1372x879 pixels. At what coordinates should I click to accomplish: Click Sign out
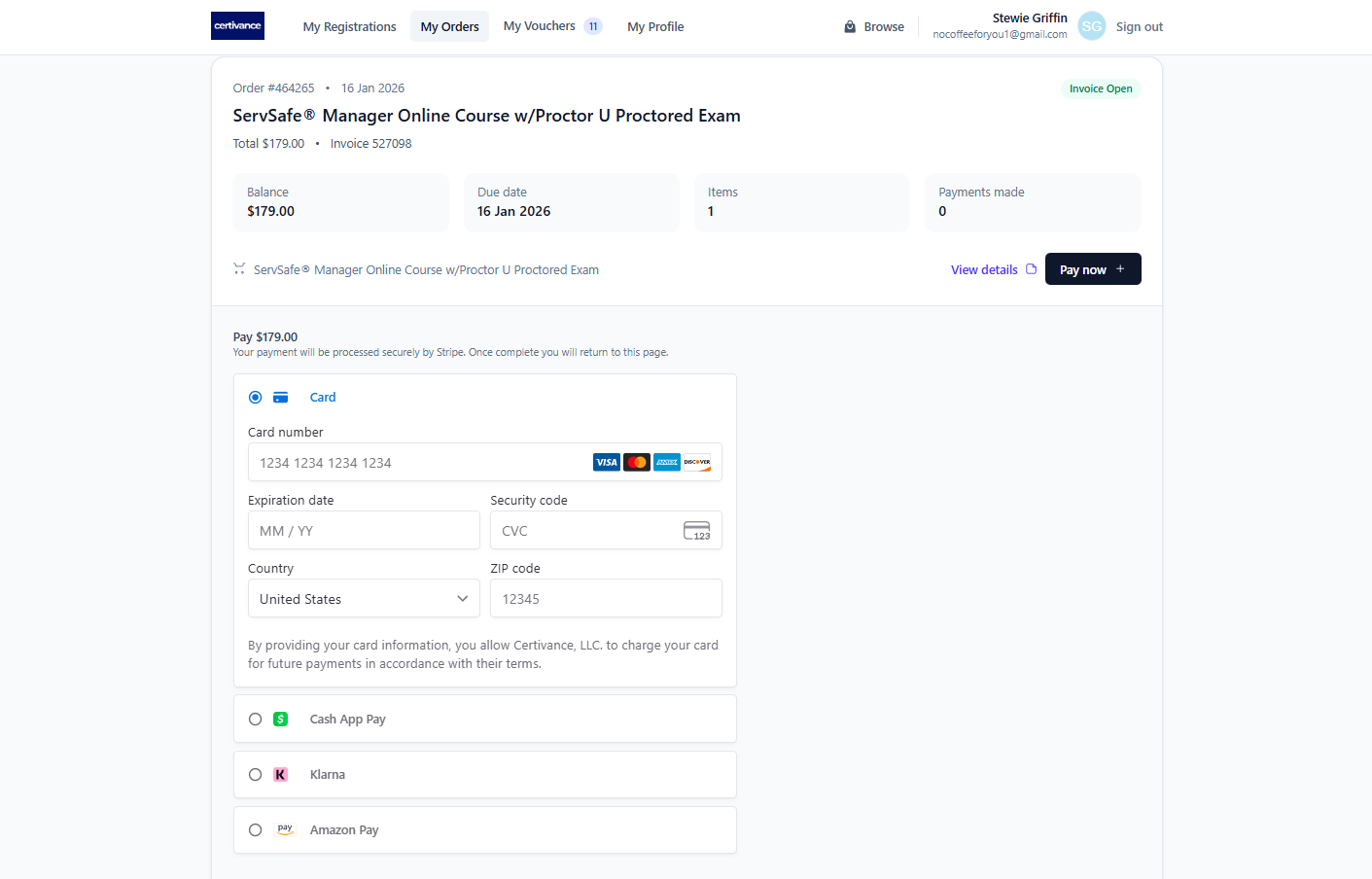click(x=1140, y=26)
